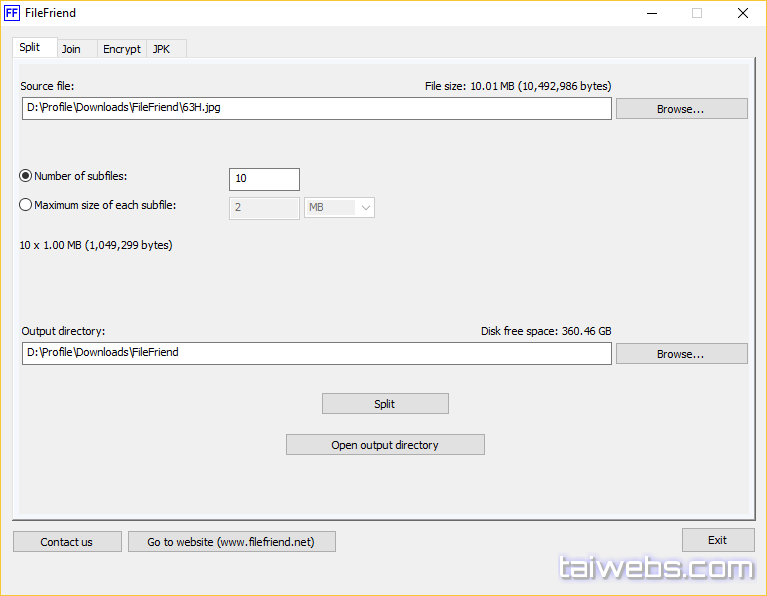Choose Maximum size of each subfile option

tap(26, 205)
